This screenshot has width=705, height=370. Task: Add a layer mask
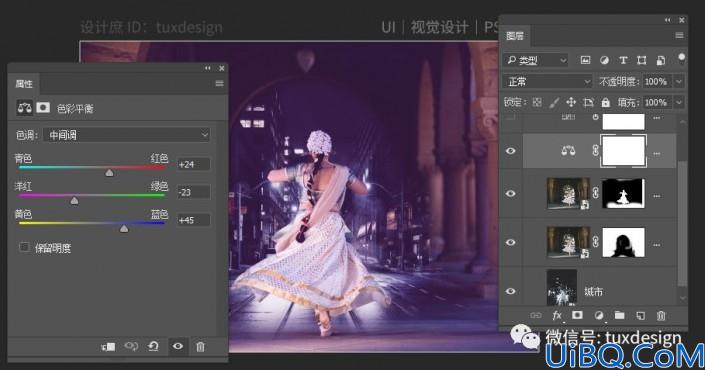tap(577, 315)
